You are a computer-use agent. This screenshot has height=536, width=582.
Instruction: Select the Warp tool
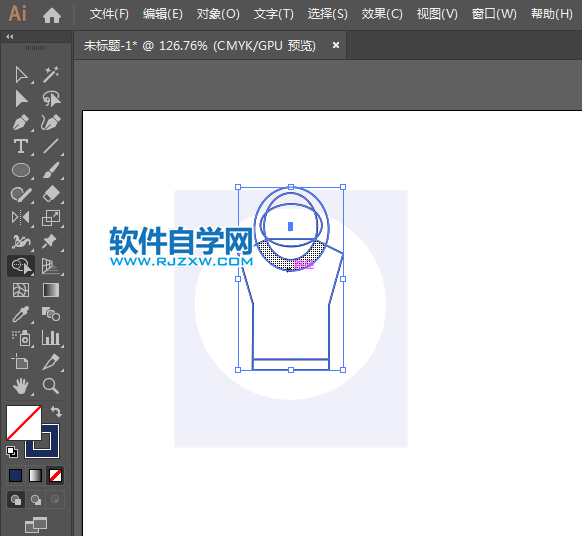(x=21, y=242)
